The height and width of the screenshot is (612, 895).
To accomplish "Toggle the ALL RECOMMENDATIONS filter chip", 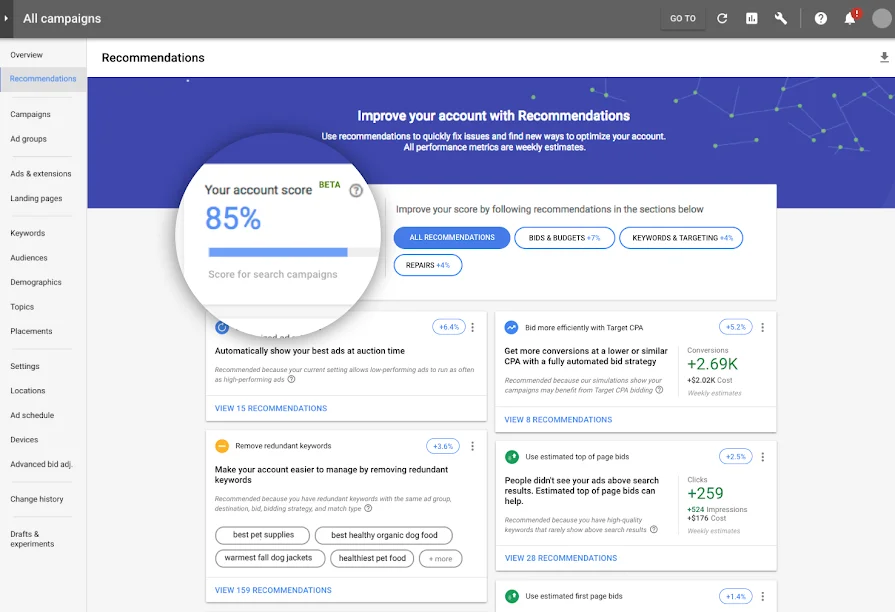I will pyautogui.click(x=451, y=237).
